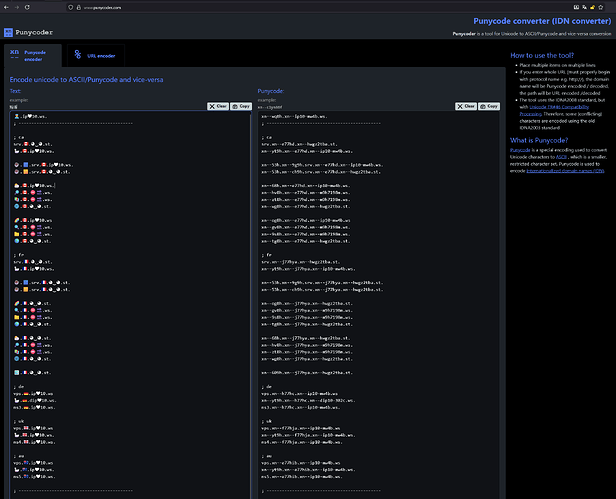Follow the Punycode link under What is Punycode

tap(520, 150)
